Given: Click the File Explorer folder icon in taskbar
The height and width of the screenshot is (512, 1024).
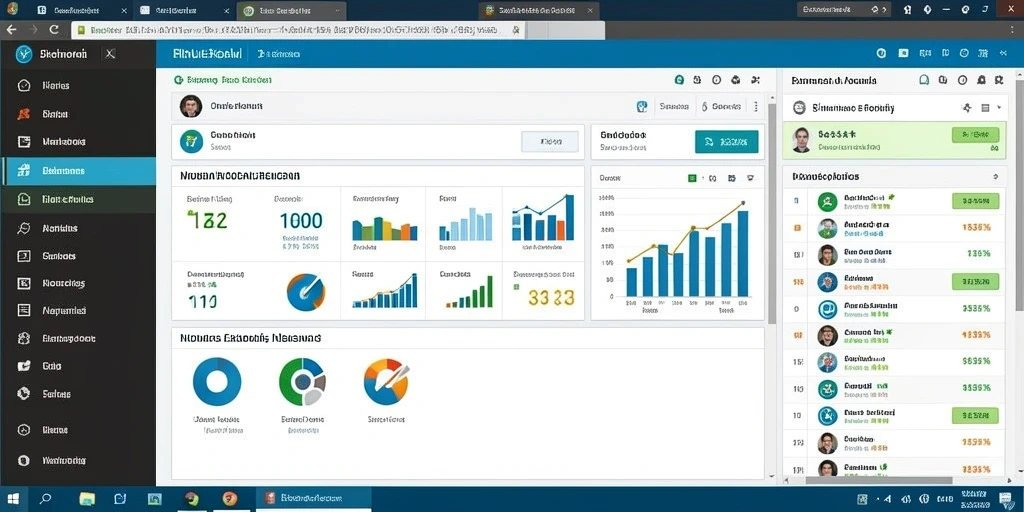Looking at the screenshot, I should click(x=87, y=499).
